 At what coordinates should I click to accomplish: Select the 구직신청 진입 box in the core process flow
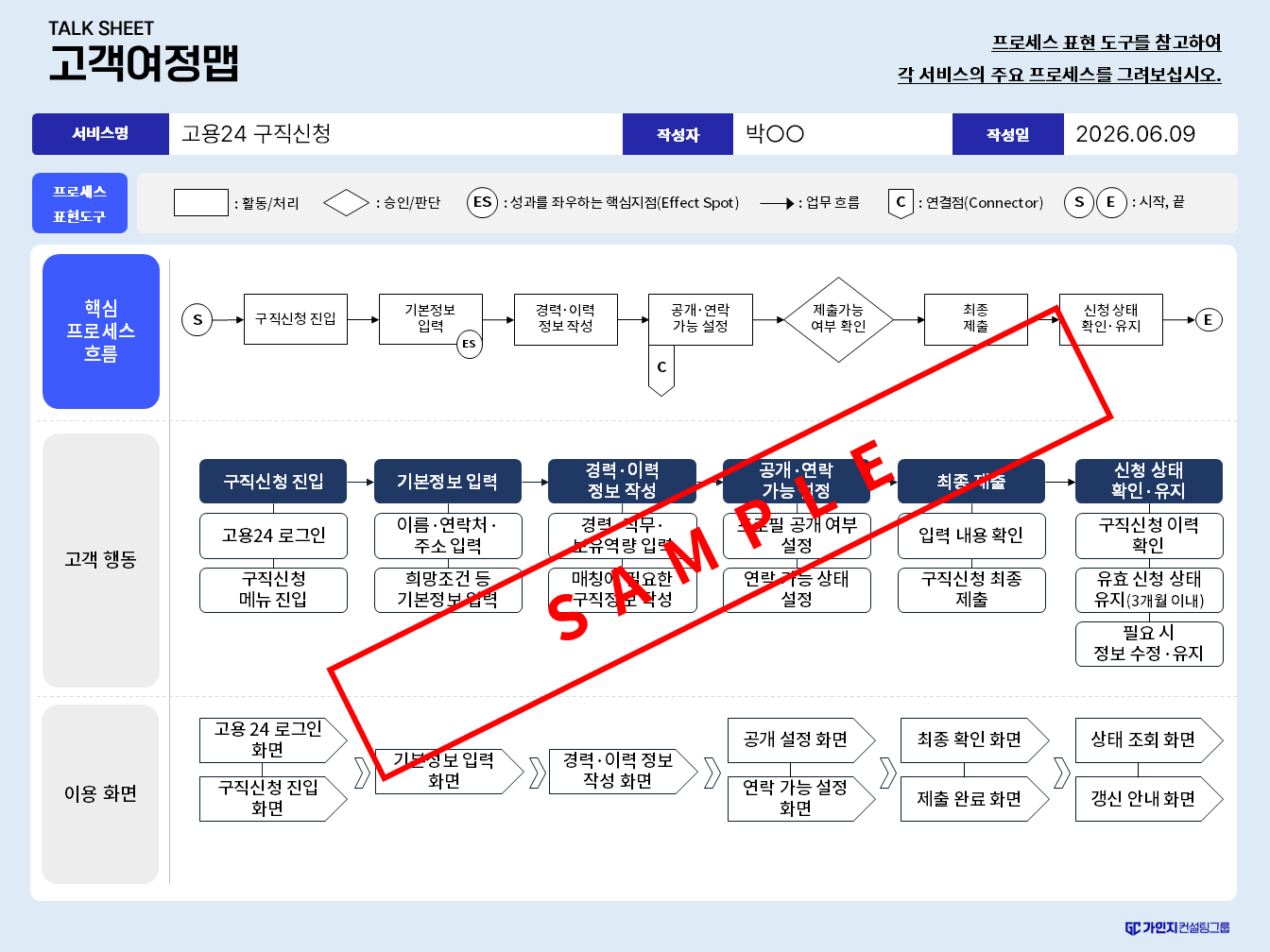click(x=295, y=319)
